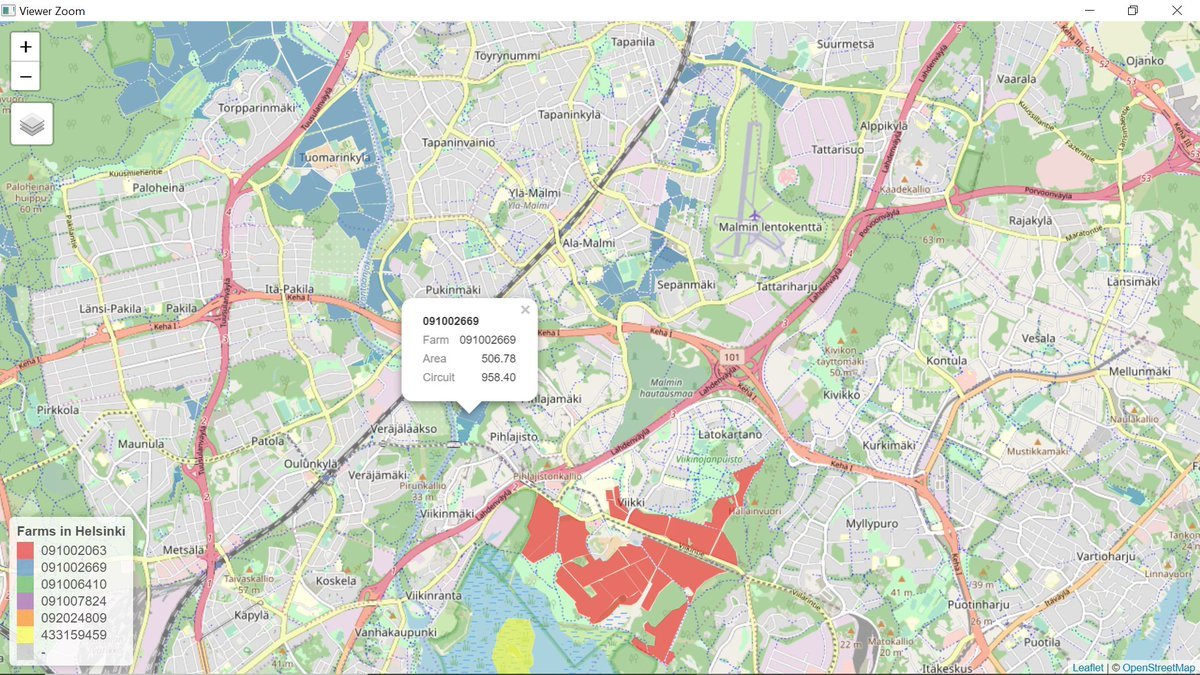Click the Viewer Zoom app icon in title bar
This screenshot has height=675, width=1200.
tap(9, 10)
